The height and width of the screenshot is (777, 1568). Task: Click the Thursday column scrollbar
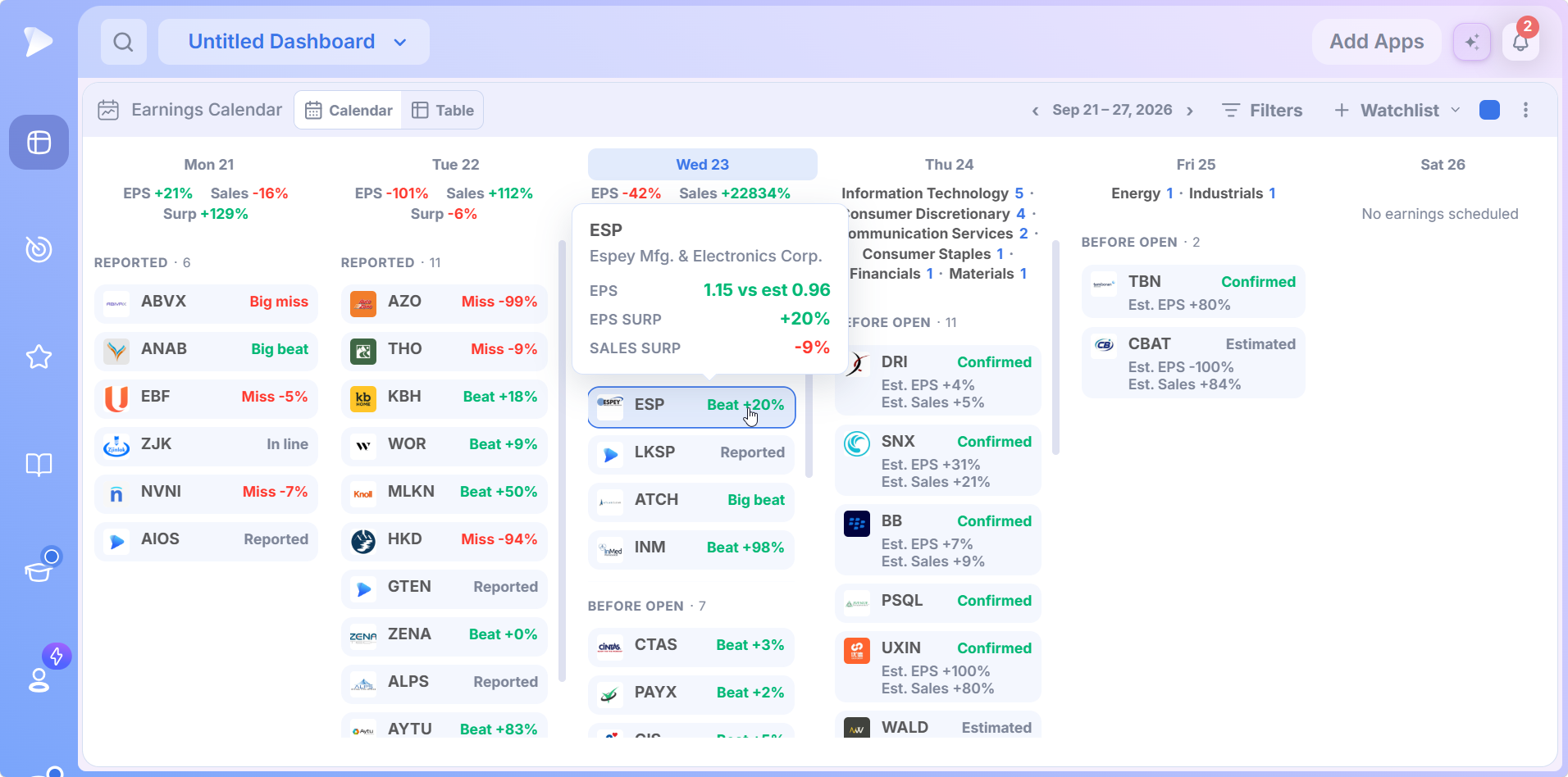[x=1055, y=347]
